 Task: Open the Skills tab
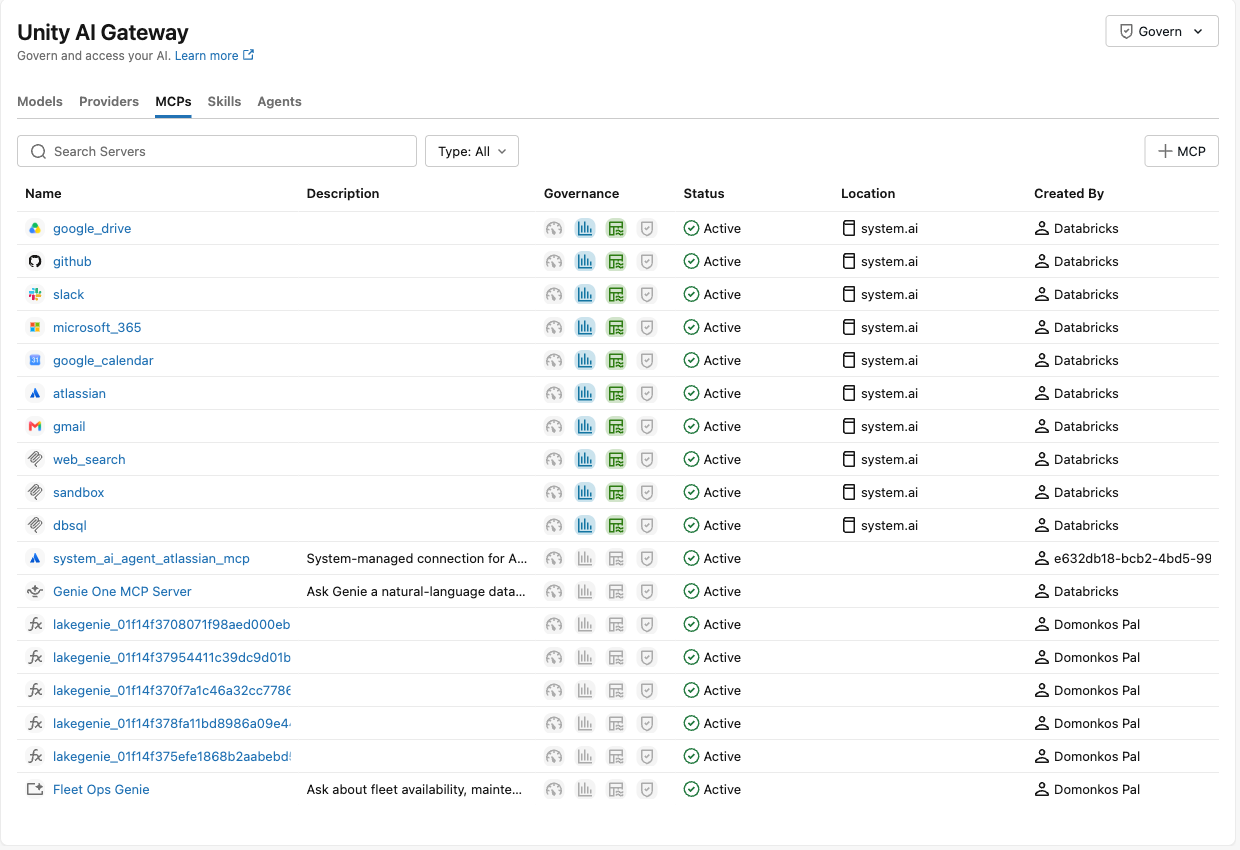[x=224, y=101]
